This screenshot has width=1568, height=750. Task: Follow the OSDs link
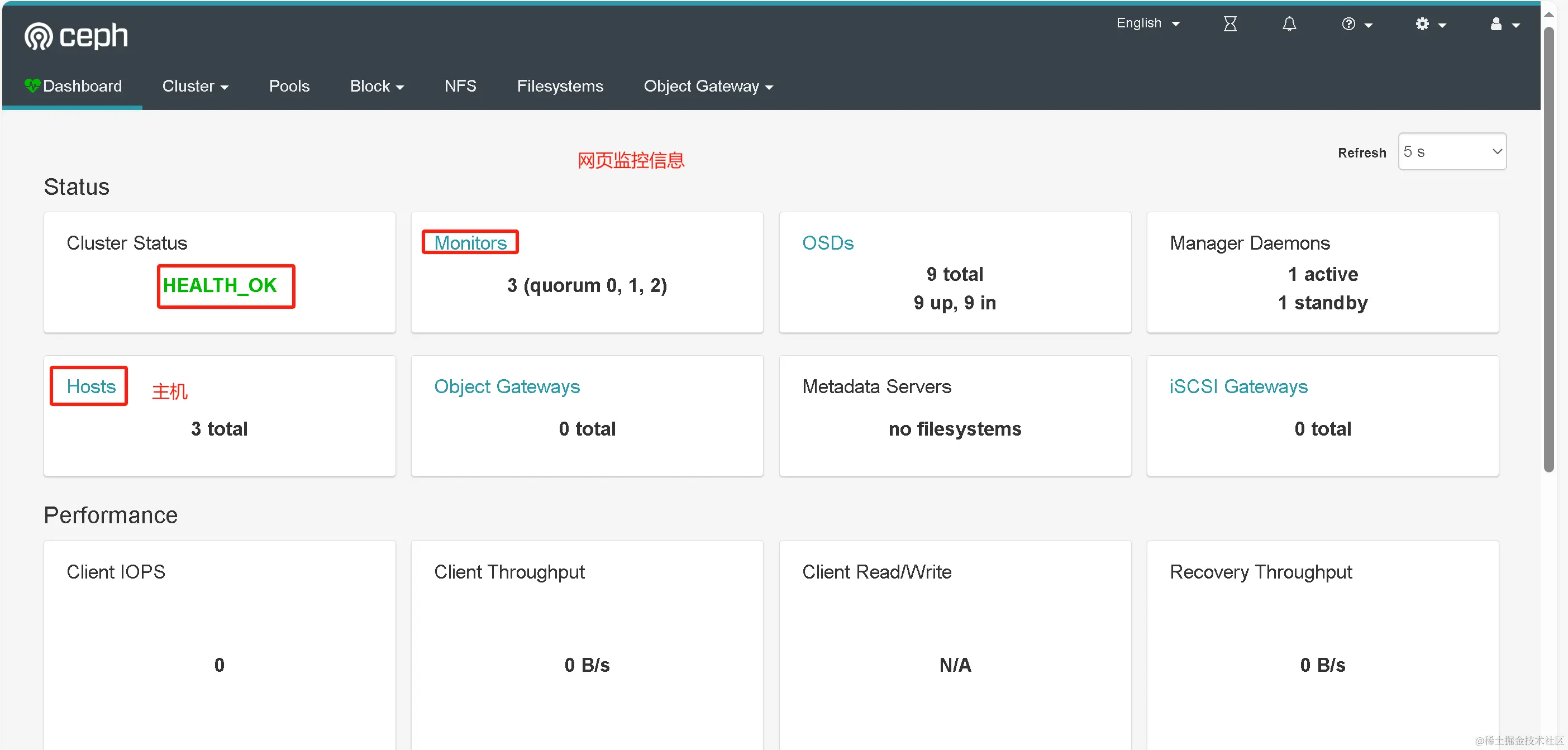tap(827, 243)
